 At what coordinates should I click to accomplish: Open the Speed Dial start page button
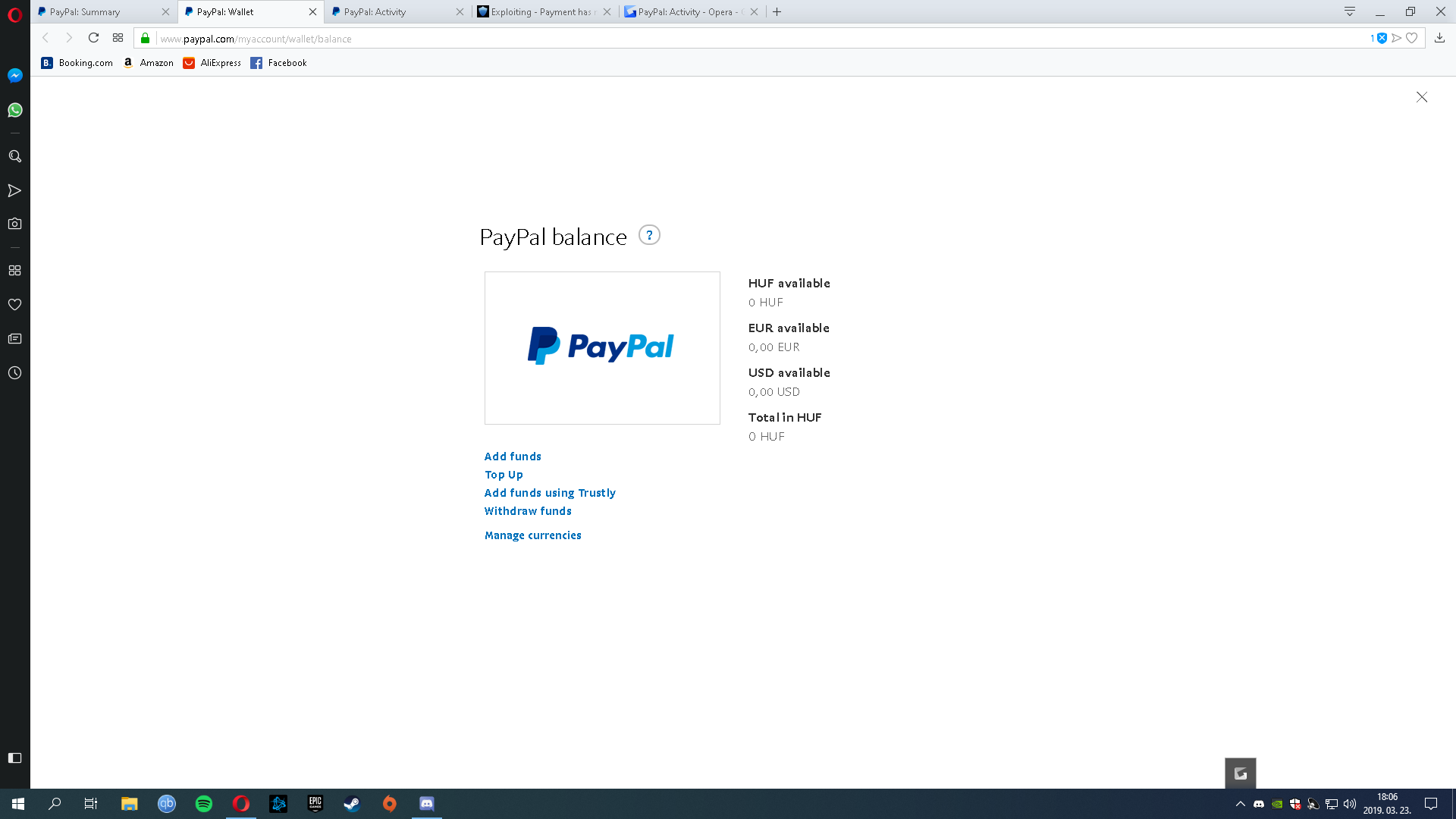pos(118,38)
